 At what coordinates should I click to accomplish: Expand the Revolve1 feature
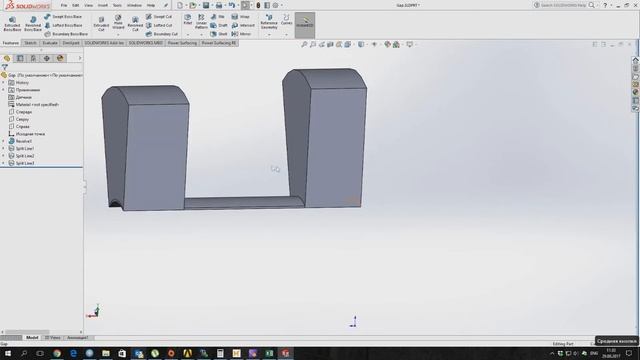click(4, 141)
